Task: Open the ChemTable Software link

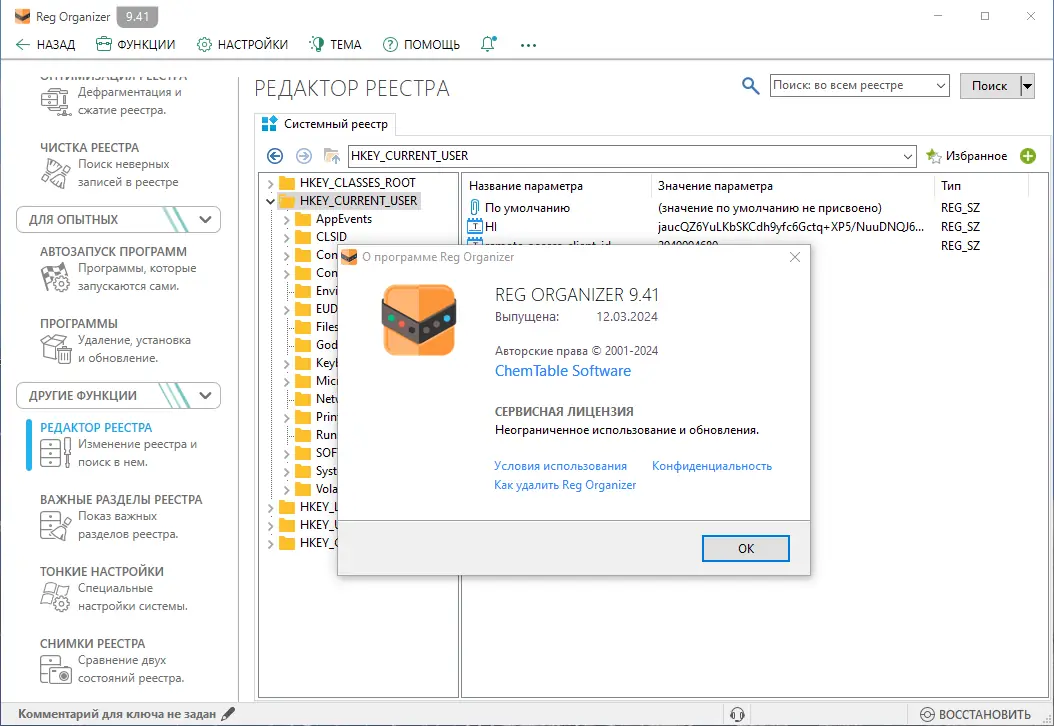Action: (x=563, y=371)
